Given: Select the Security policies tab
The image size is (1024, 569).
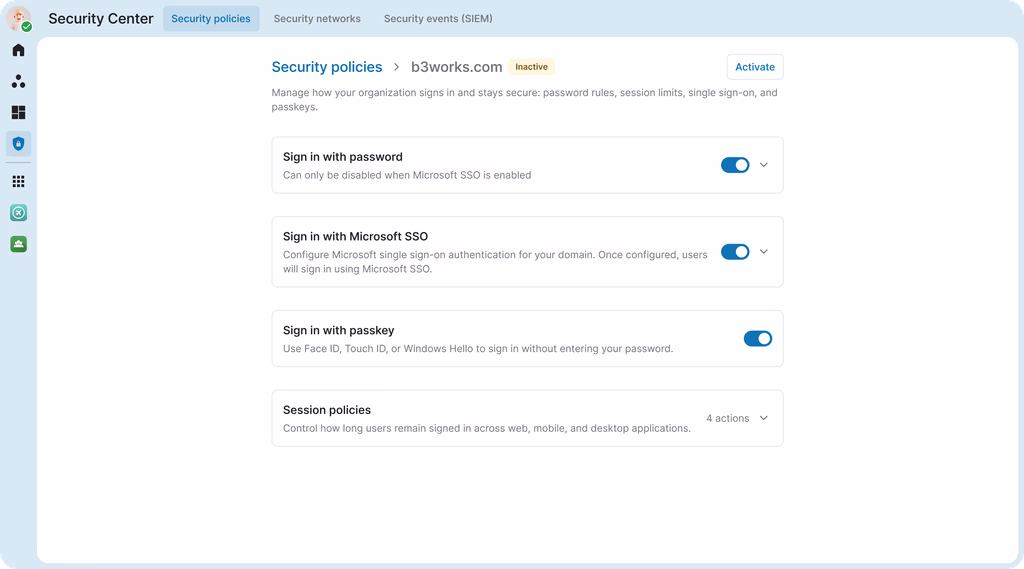Looking at the screenshot, I should point(211,18).
